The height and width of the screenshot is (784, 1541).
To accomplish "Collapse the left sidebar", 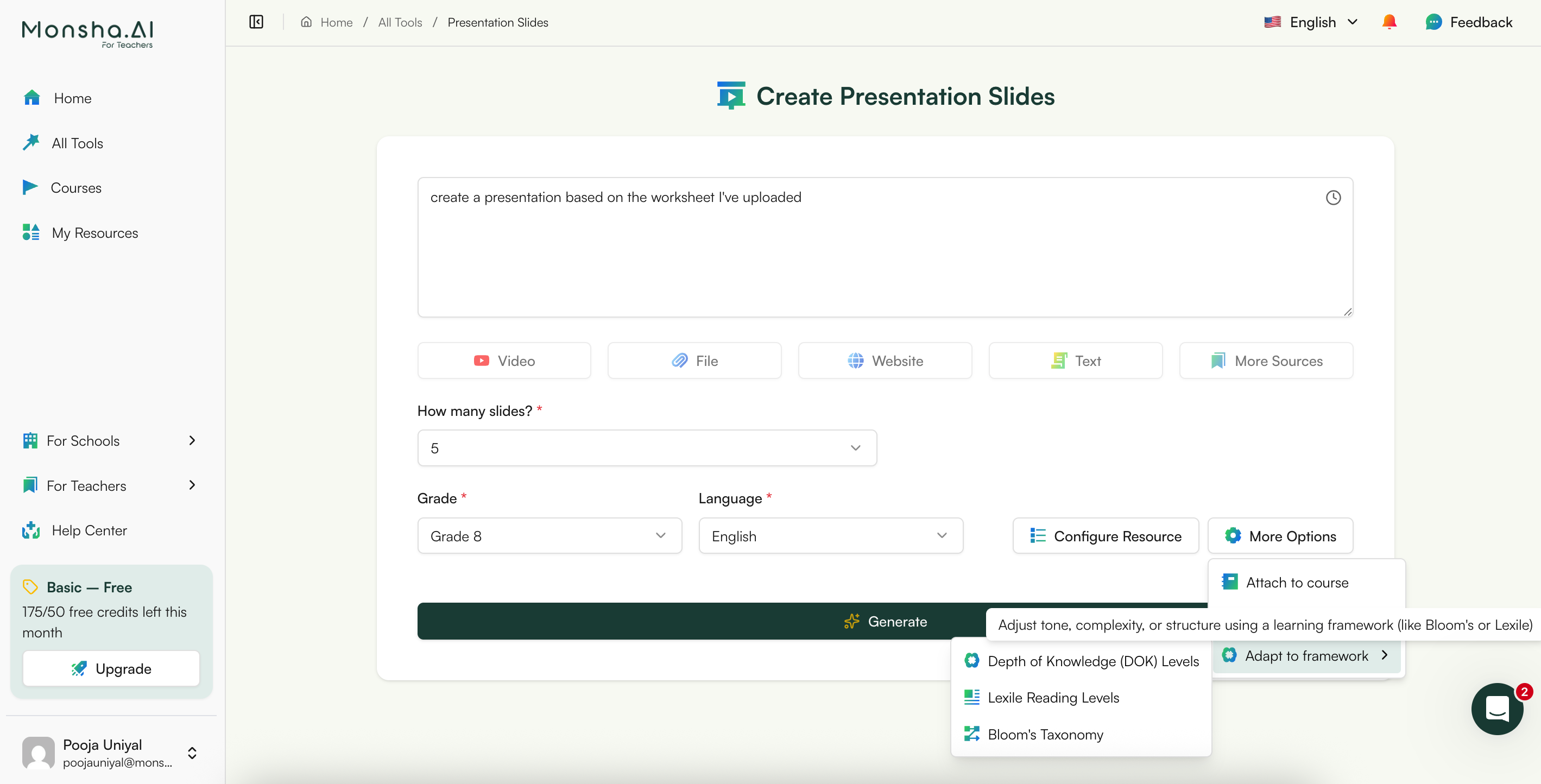I will tap(256, 22).
